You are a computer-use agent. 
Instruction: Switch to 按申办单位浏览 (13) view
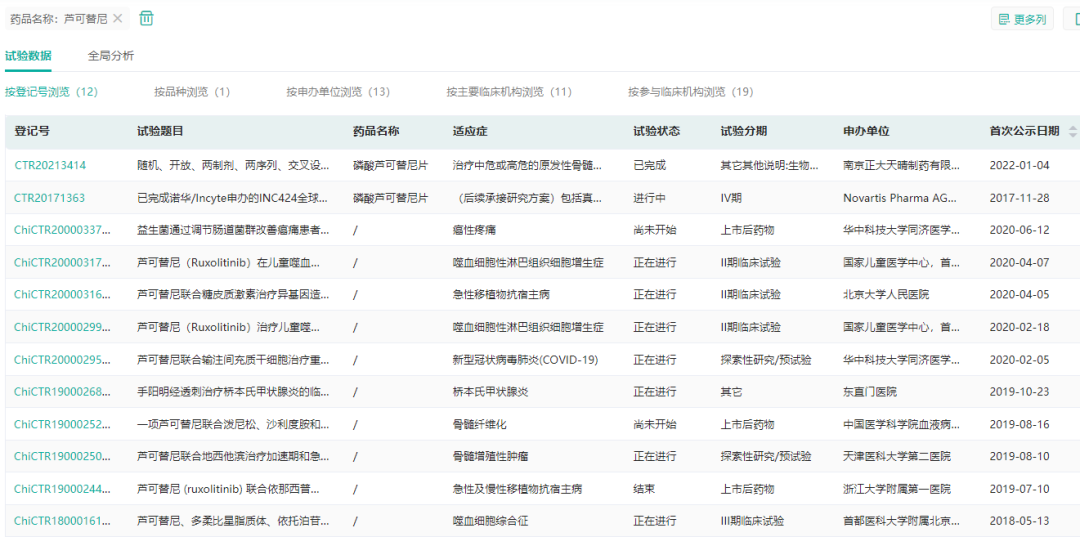click(338, 92)
